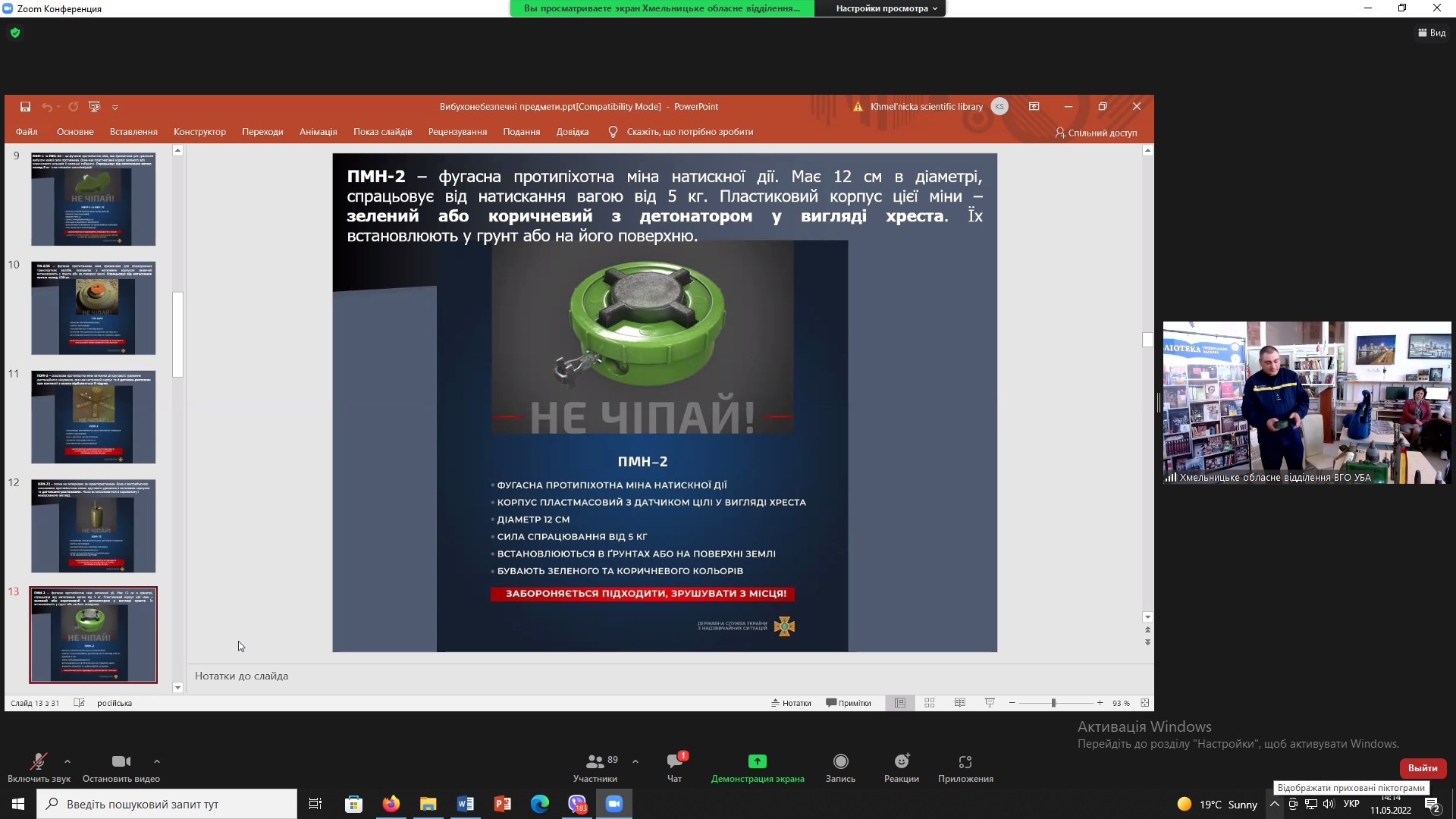Click the Спільний доступ share button

[1096, 133]
